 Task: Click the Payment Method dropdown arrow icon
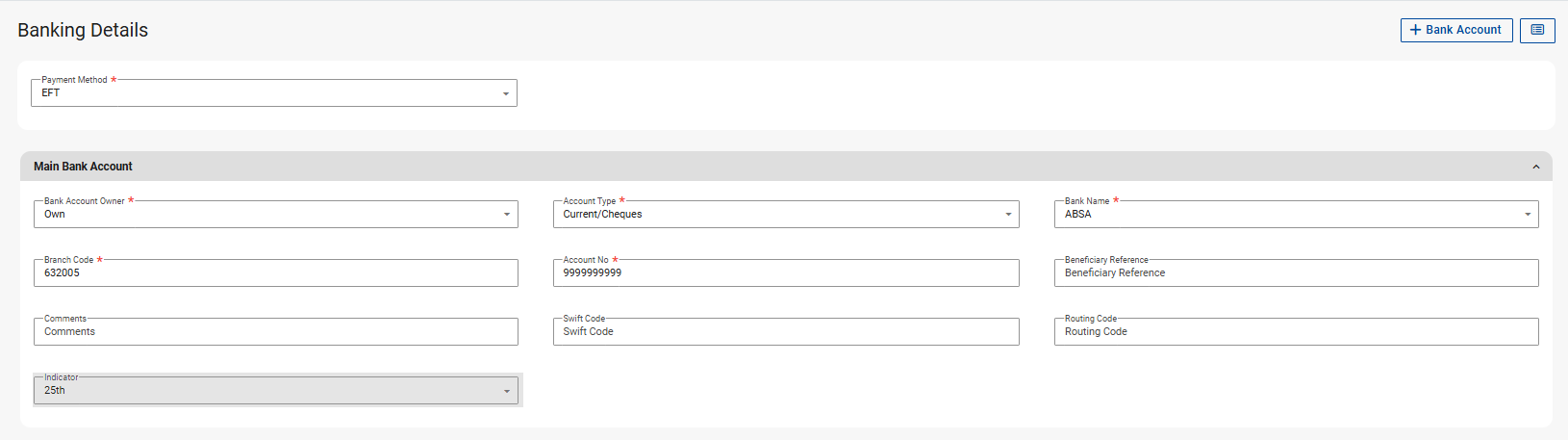[506, 93]
